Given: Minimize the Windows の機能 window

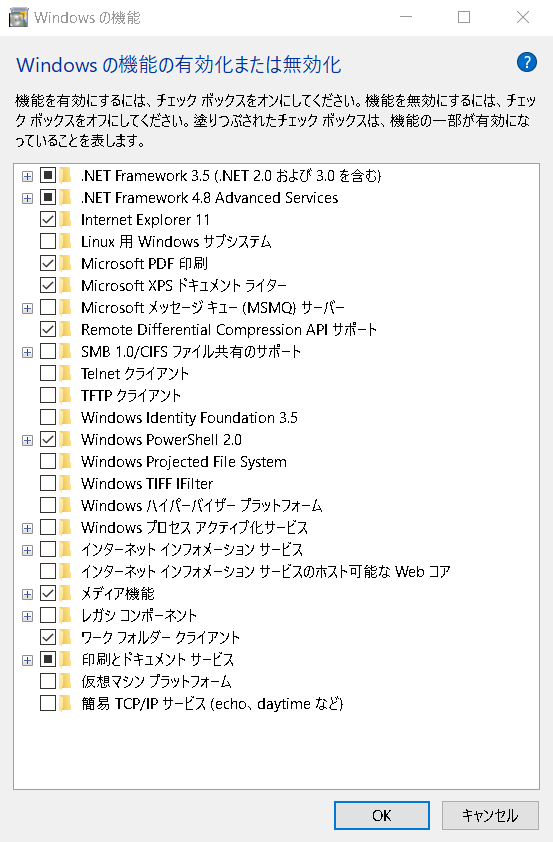Looking at the screenshot, I should coord(406,17).
